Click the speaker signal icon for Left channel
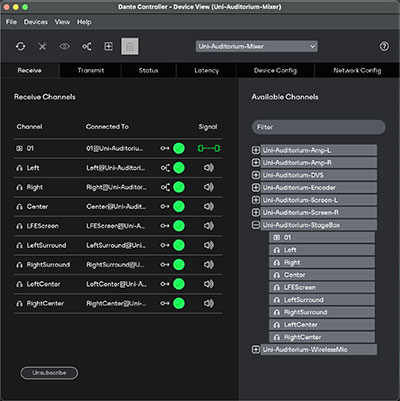This screenshot has height=401, width=400. pyautogui.click(x=209, y=168)
